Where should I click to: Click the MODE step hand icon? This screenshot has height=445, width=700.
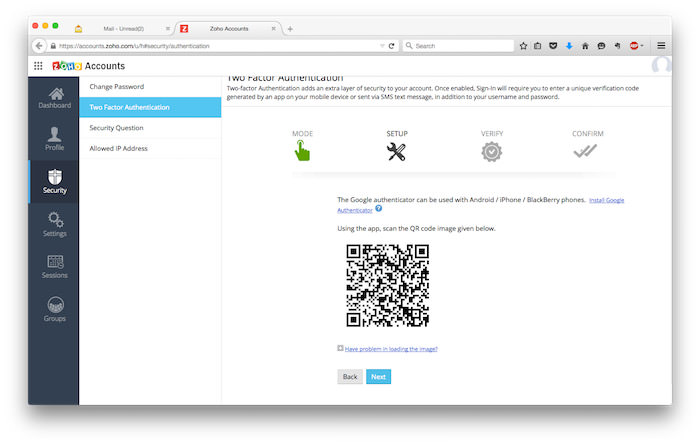[x=302, y=150]
